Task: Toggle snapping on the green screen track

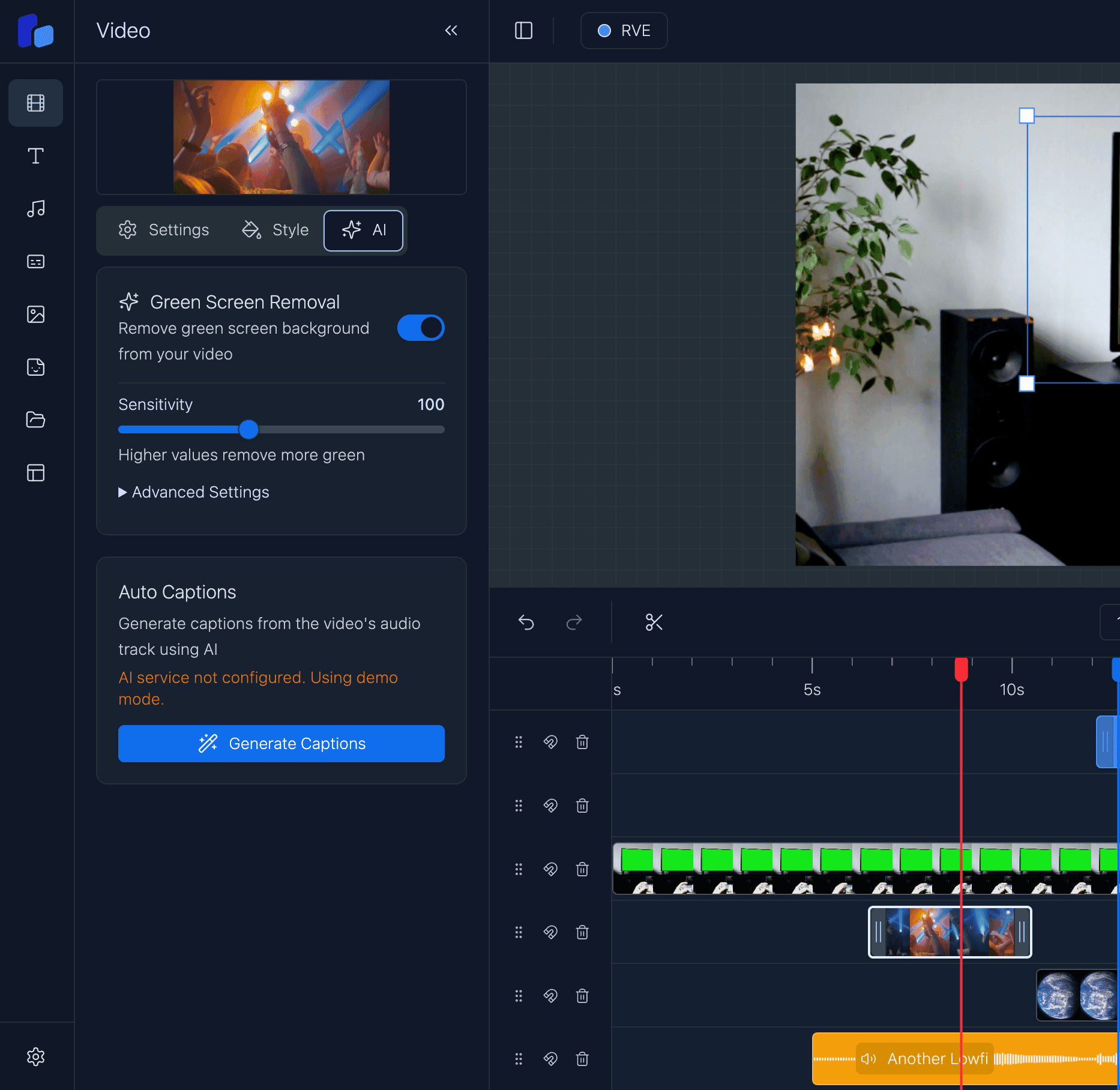Action: click(550, 869)
